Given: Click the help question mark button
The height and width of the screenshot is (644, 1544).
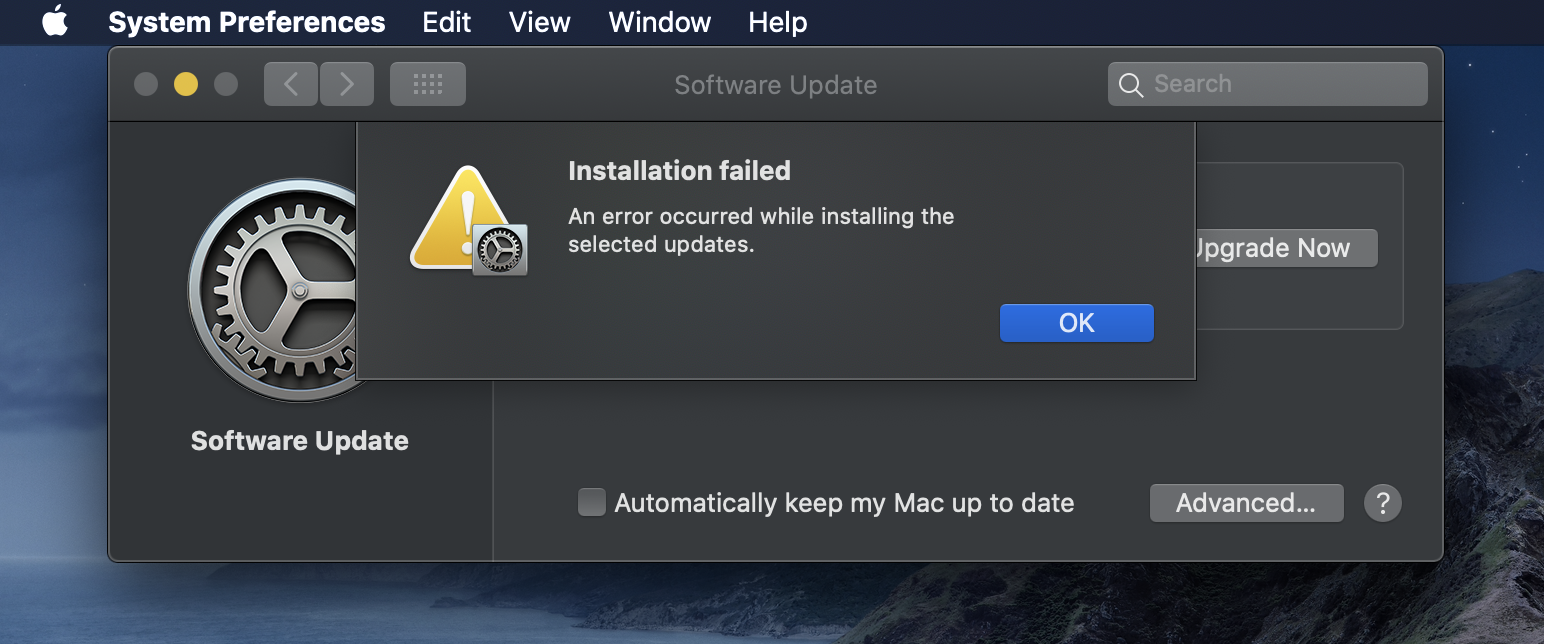Looking at the screenshot, I should pyautogui.click(x=1383, y=503).
